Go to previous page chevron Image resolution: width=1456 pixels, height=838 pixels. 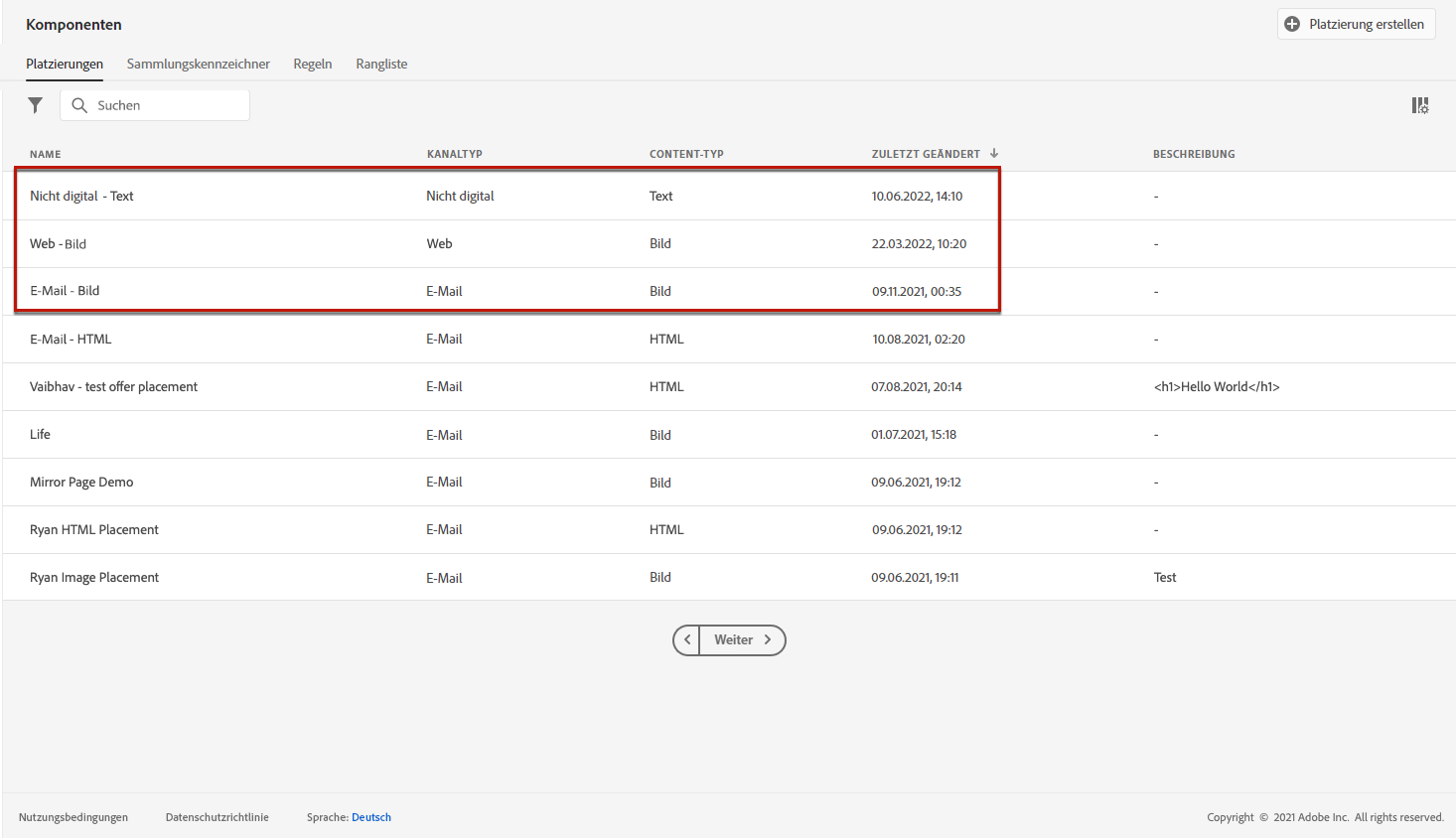(686, 640)
